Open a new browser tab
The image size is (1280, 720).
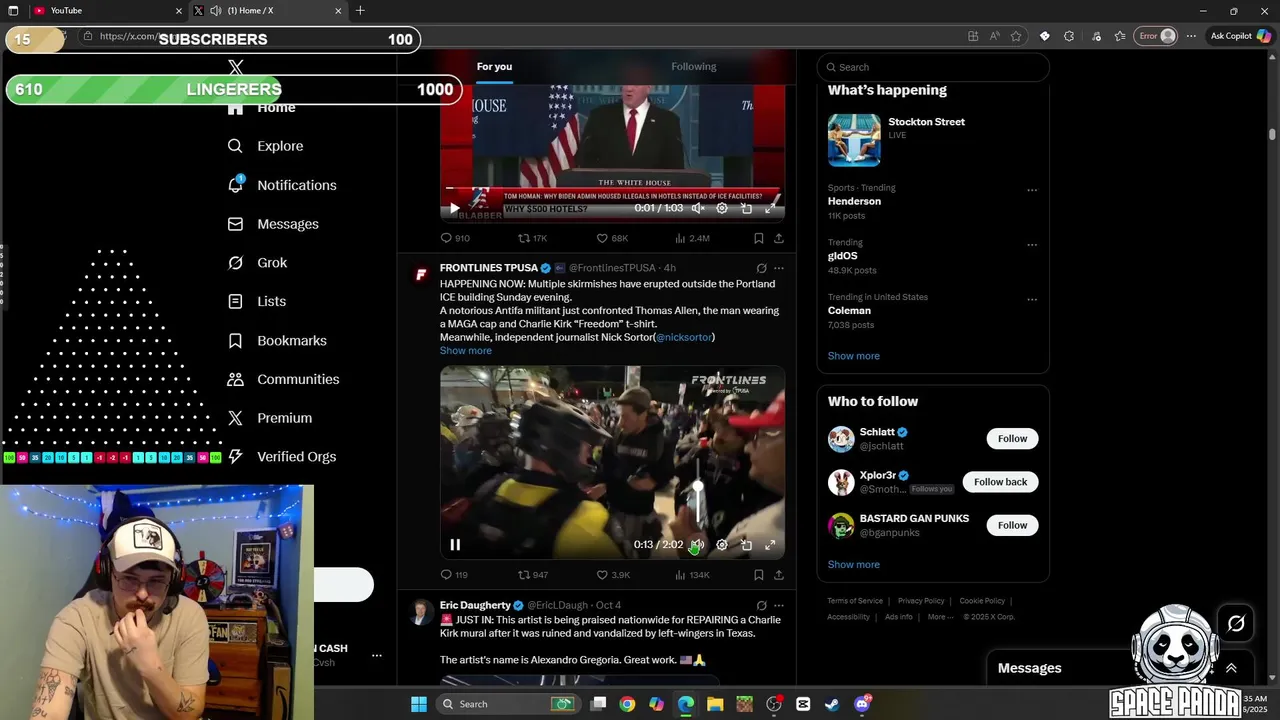click(x=360, y=11)
